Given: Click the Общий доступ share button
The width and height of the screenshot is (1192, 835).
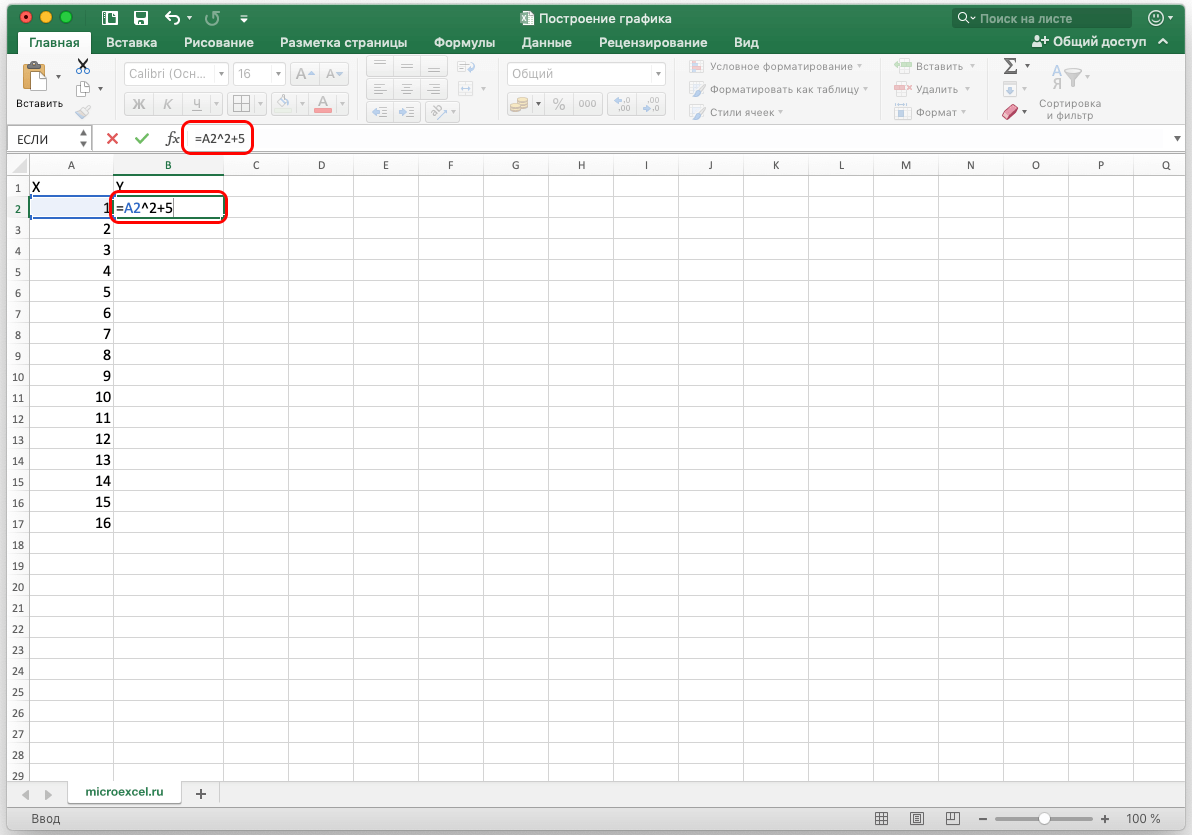Looking at the screenshot, I should (1089, 41).
